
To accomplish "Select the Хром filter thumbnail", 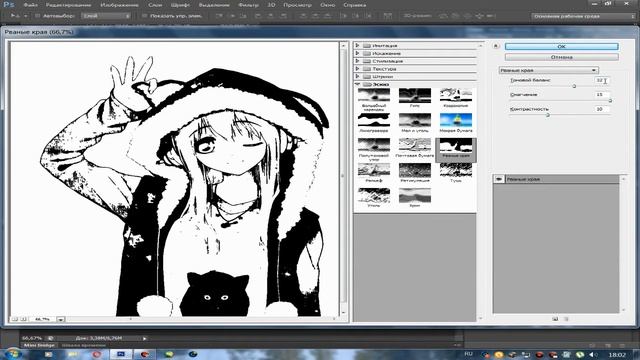I will click(415, 196).
